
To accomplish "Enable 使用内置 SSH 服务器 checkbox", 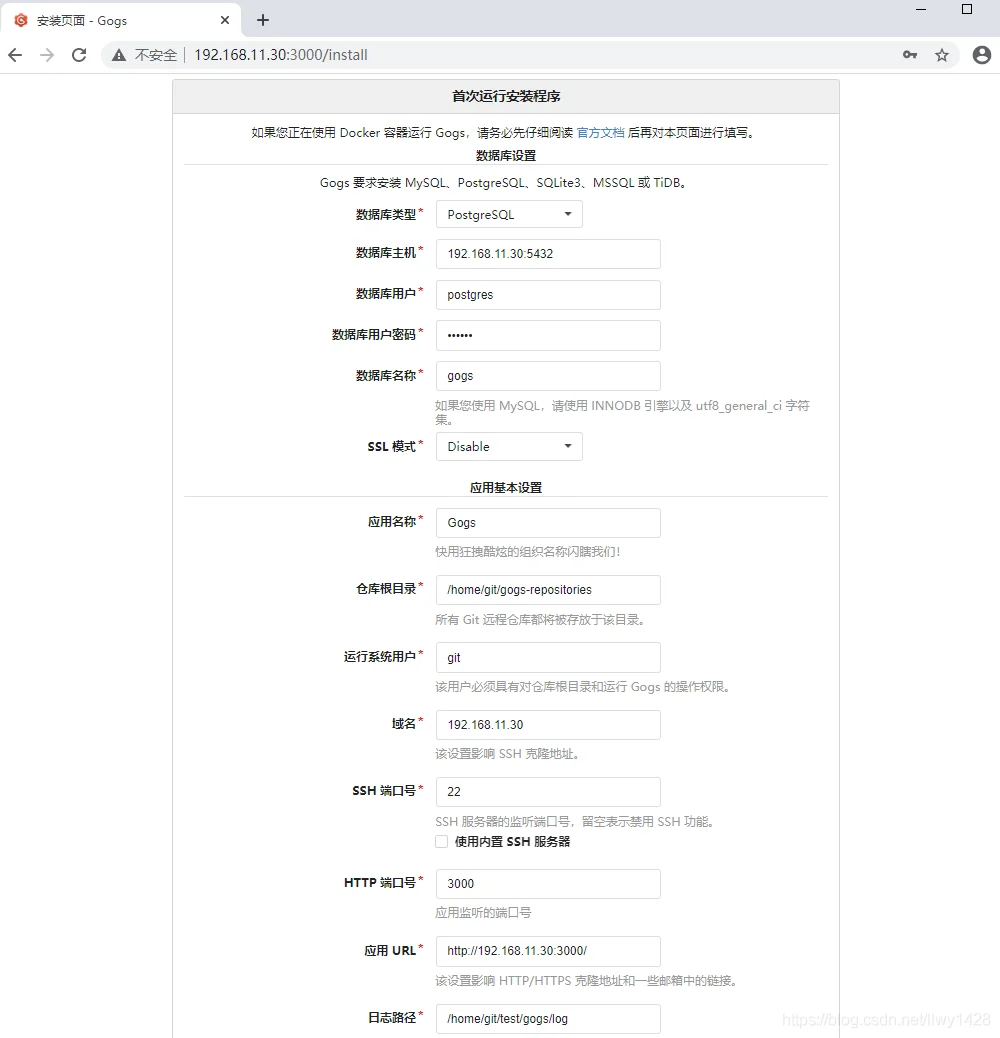I will coord(441,841).
